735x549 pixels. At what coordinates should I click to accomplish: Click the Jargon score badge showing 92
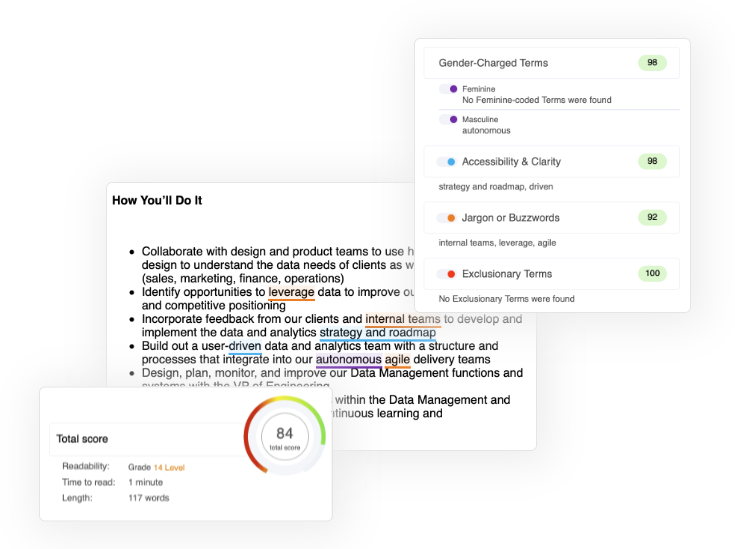[652, 218]
